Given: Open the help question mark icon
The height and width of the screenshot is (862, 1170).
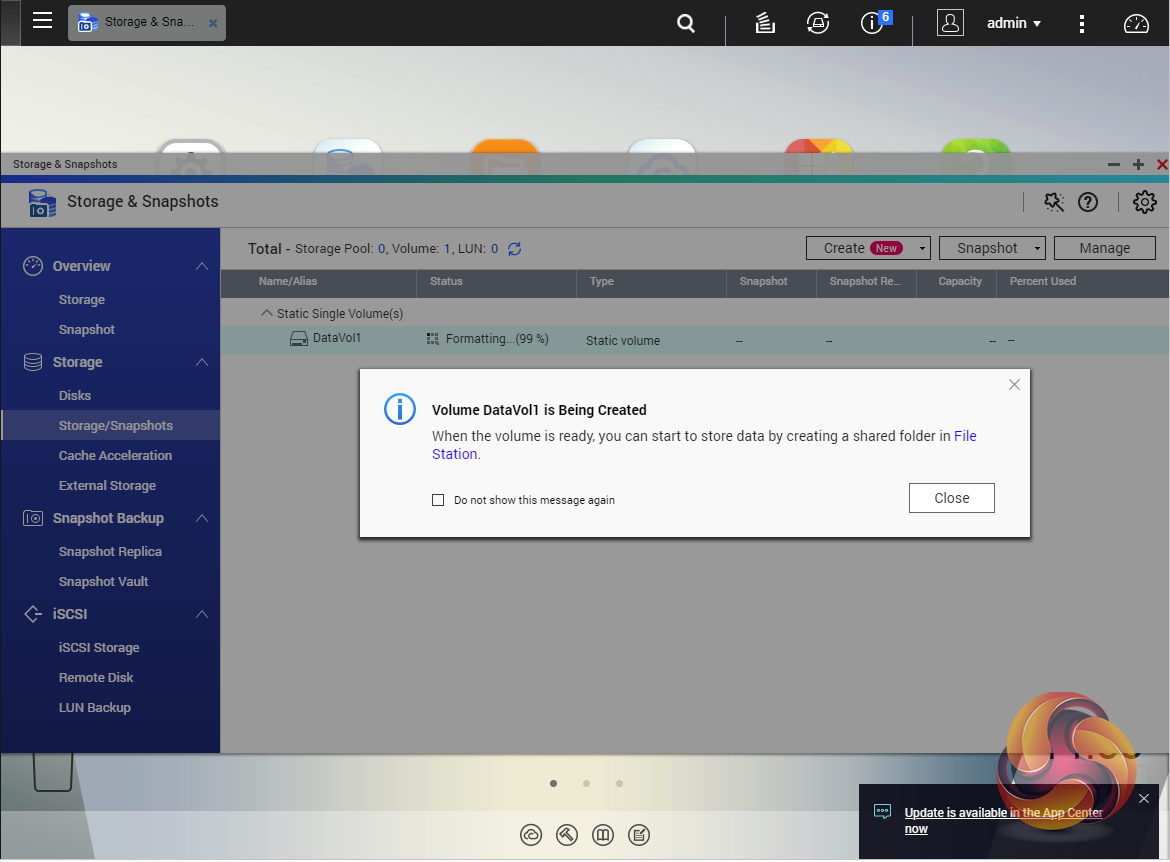Looking at the screenshot, I should click(x=1088, y=202).
